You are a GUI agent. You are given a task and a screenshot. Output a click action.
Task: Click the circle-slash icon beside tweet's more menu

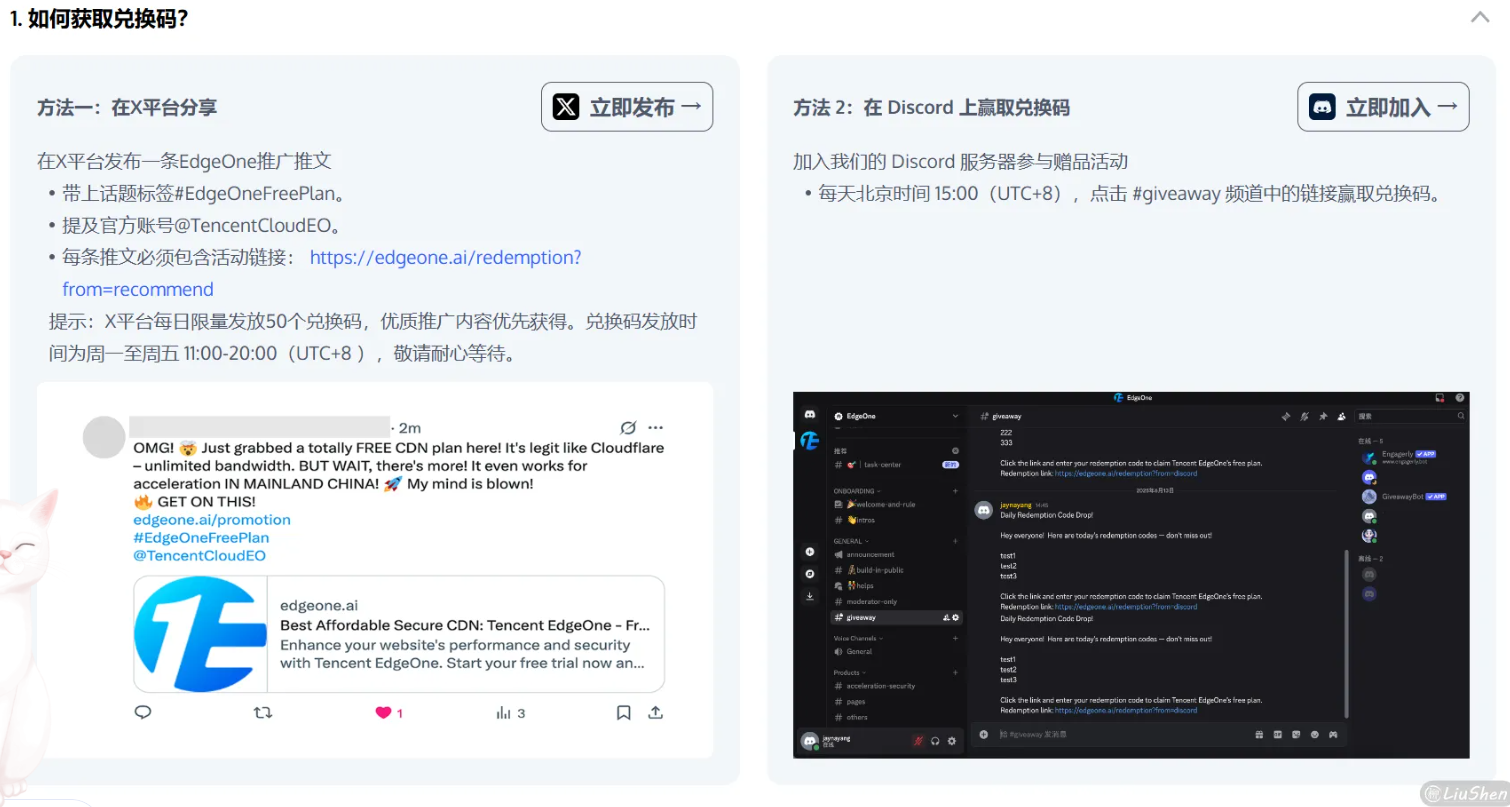coord(628,427)
